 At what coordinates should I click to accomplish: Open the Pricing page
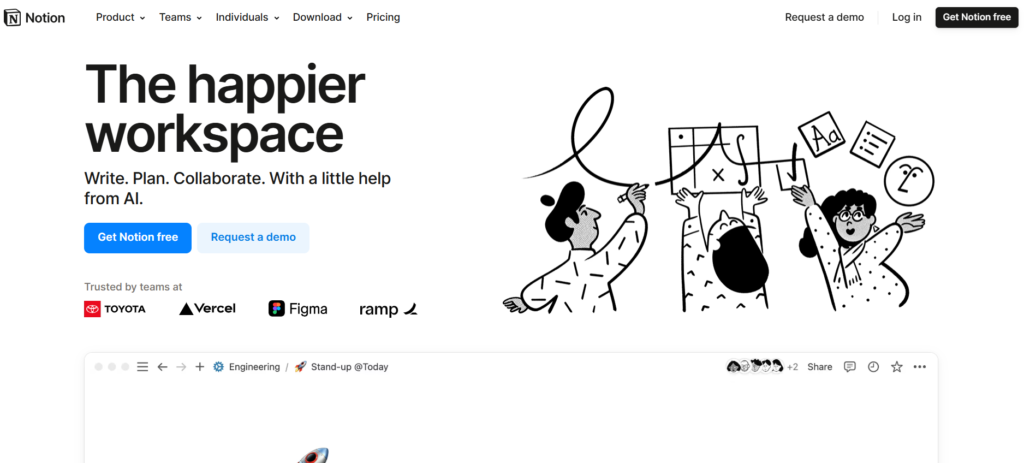(383, 18)
